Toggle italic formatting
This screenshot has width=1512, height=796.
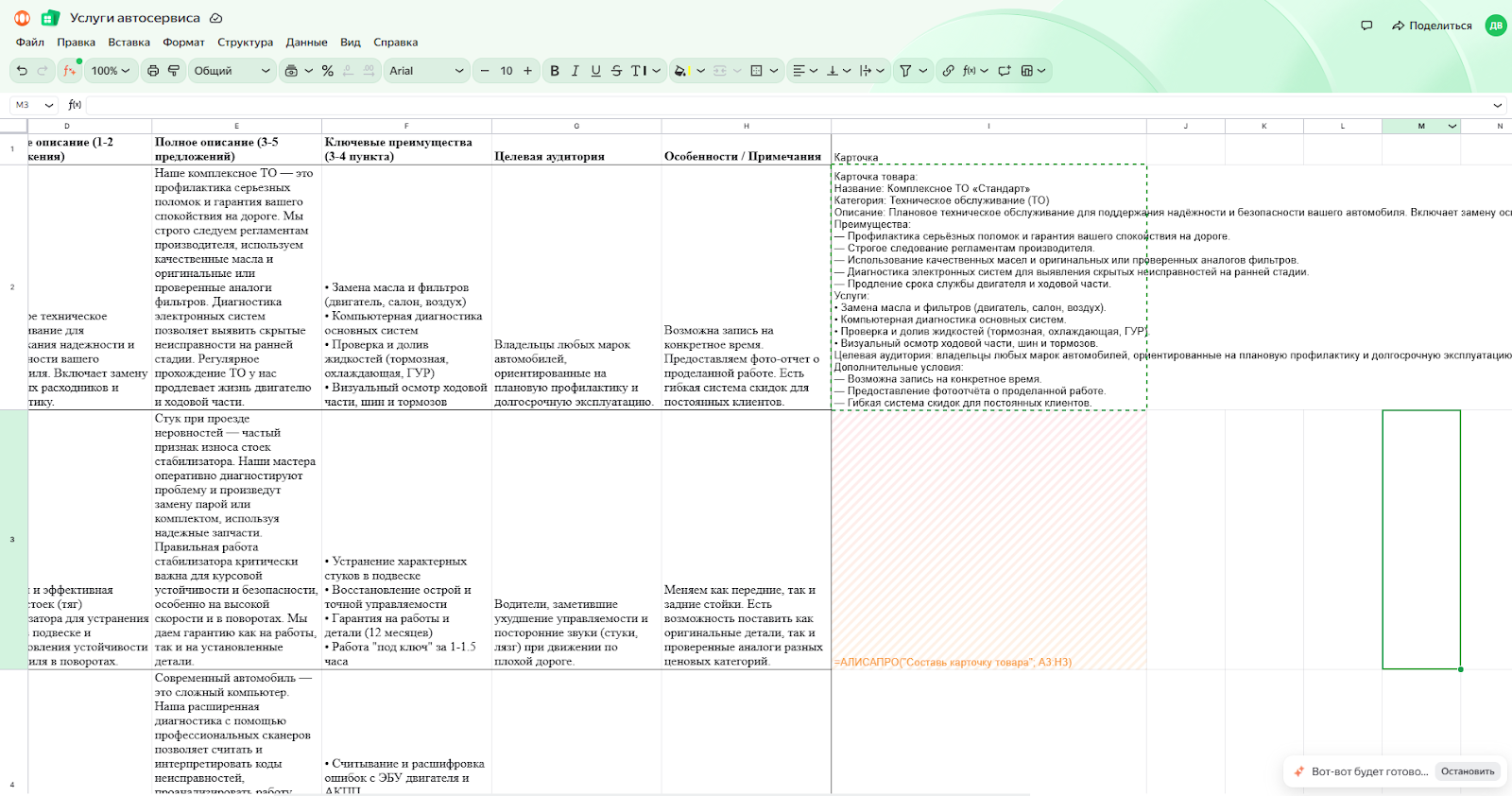coord(575,71)
